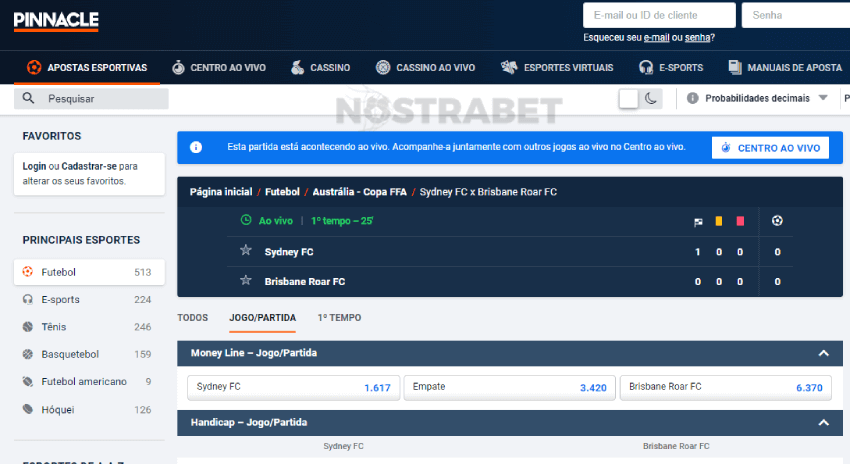Bet on Empate at 3.420
Image resolution: width=850 pixels, height=464 pixels.
pos(510,388)
